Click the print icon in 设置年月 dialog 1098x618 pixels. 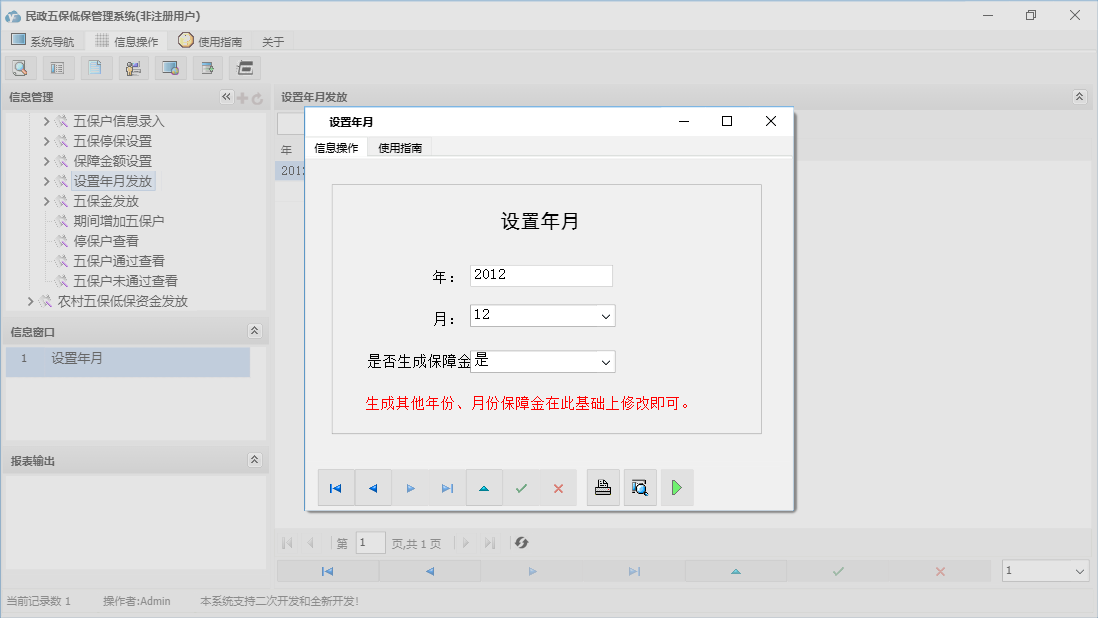pos(603,487)
